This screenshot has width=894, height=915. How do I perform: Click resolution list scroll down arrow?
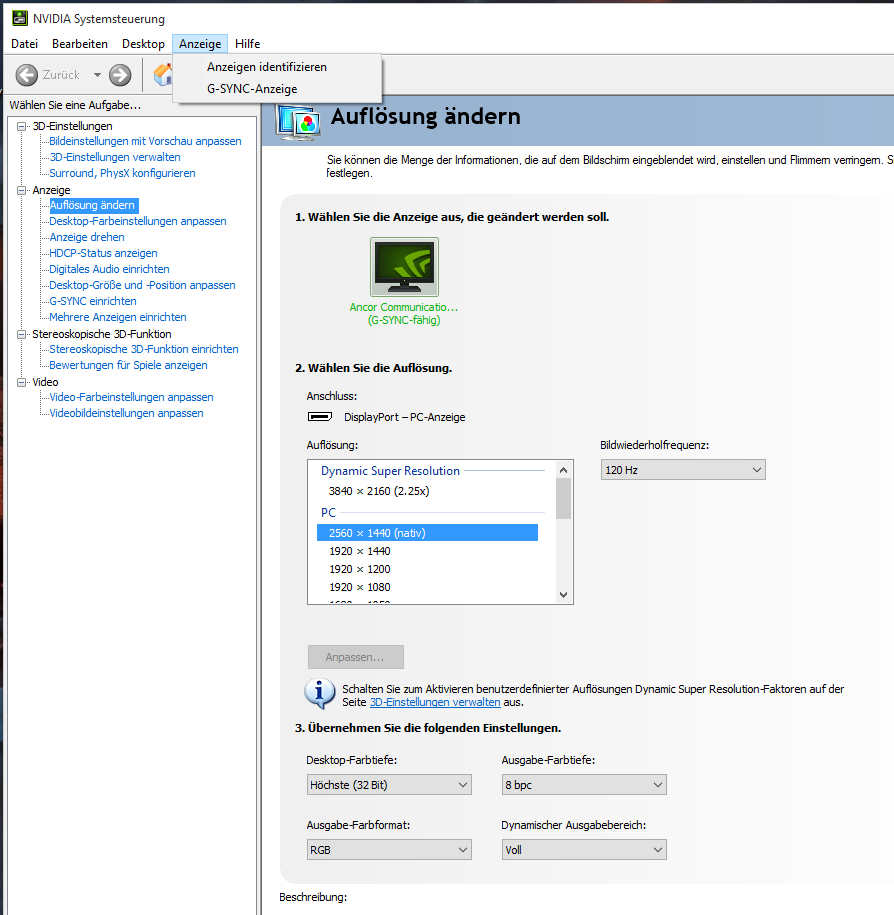tap(564, 595)
